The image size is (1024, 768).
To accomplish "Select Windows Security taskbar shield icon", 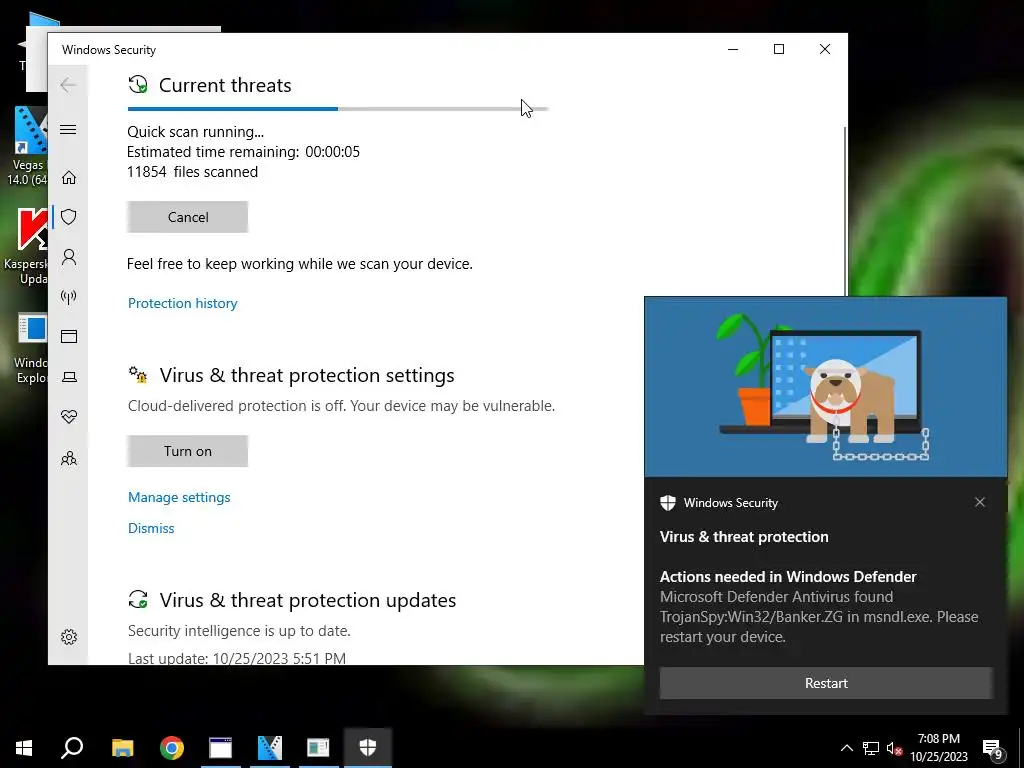I will tap(368, 748).
